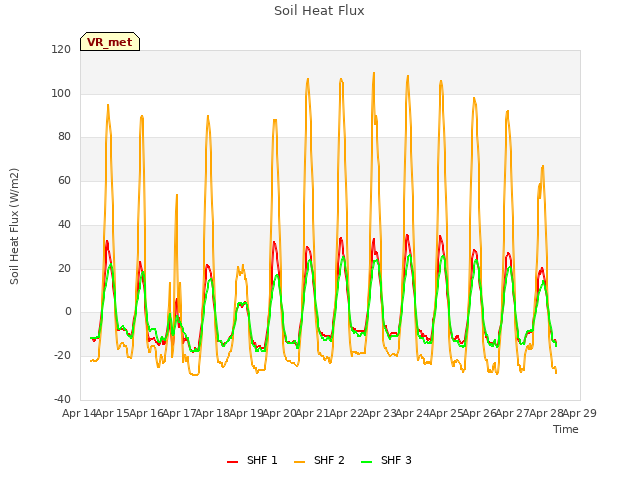Image resolution: width=640 pixels, height=480 pixels.
Task: Click the red SHF 1 legend swatch
Action: click(232, 462)
